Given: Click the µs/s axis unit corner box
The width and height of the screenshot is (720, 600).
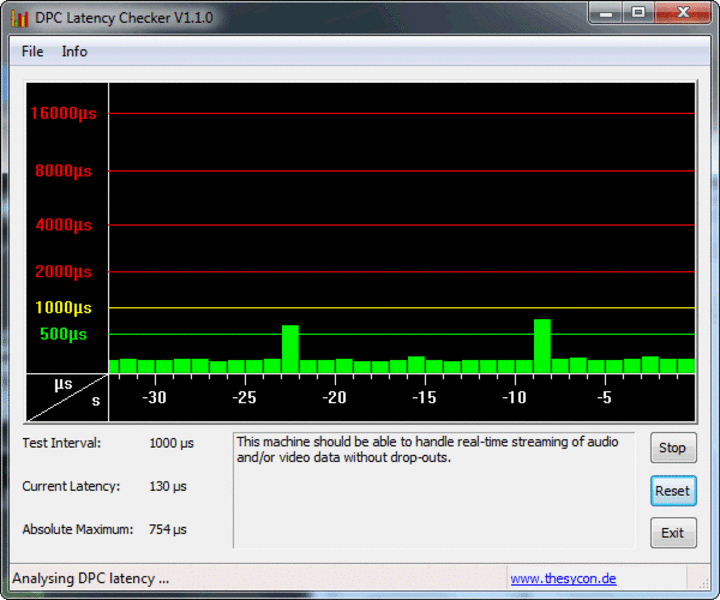Looking at the screenshot, I should coord(67,398).
